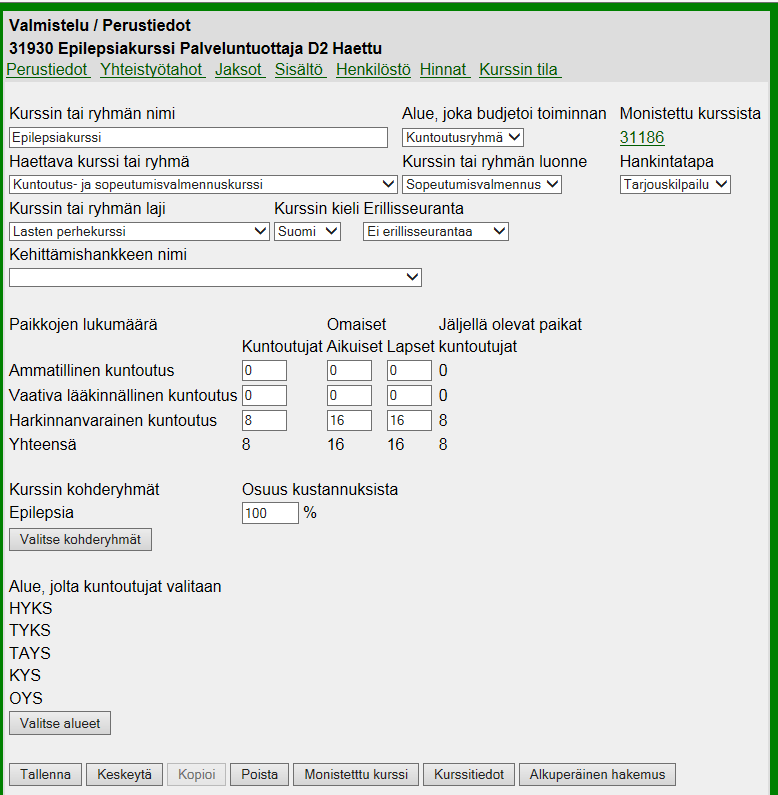Click the Epilepsia cost share percentage field
Screen dimensions: 778x795
[270, 513]
